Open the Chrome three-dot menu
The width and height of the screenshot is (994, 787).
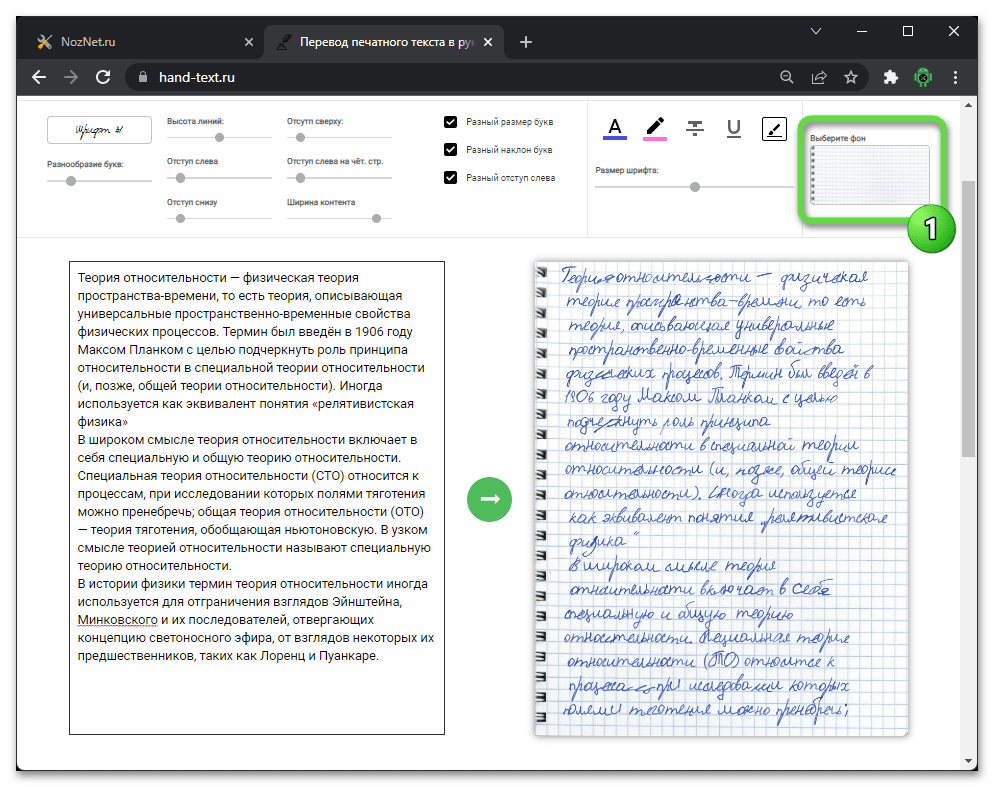coord(957,77)
